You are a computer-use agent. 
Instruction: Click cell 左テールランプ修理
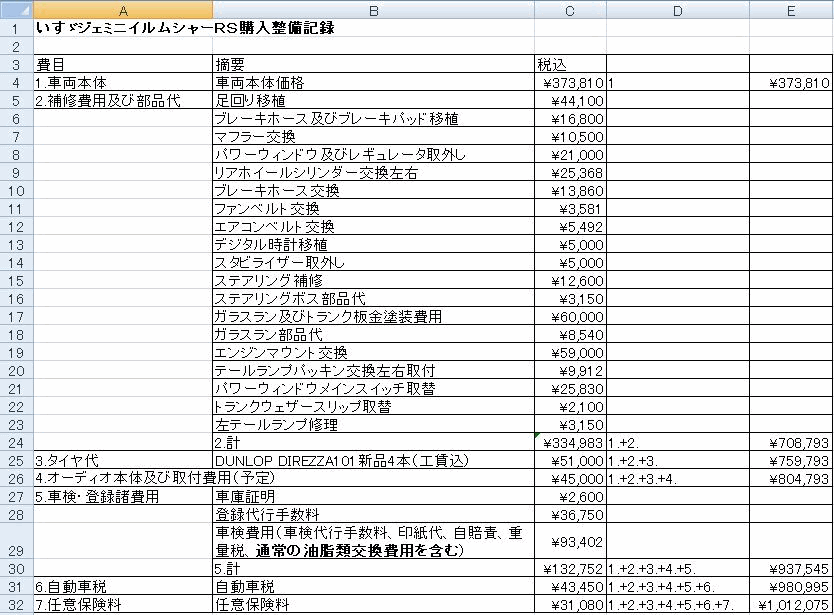point(373,425)
